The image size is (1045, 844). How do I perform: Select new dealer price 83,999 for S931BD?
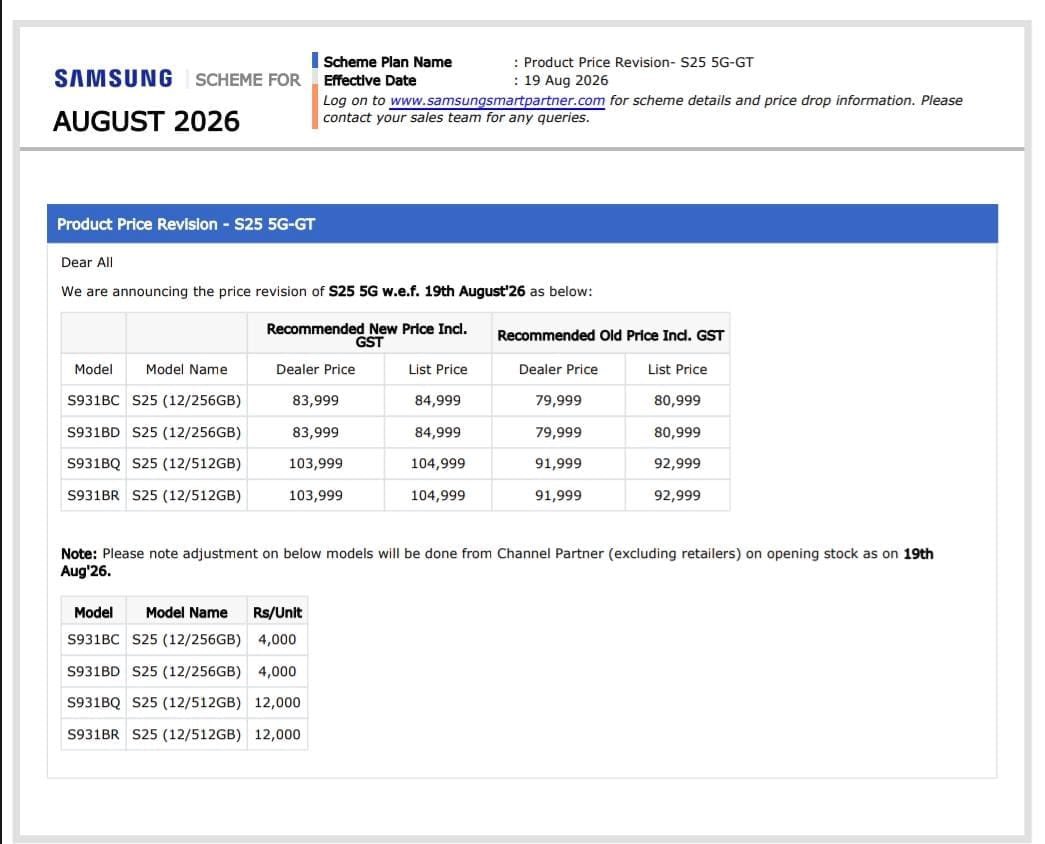point(316,433)
